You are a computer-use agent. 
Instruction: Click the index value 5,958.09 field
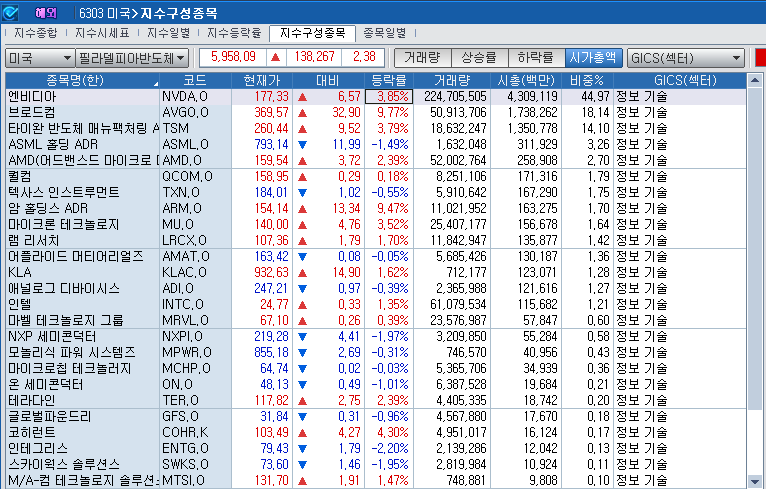pos(233,57)
